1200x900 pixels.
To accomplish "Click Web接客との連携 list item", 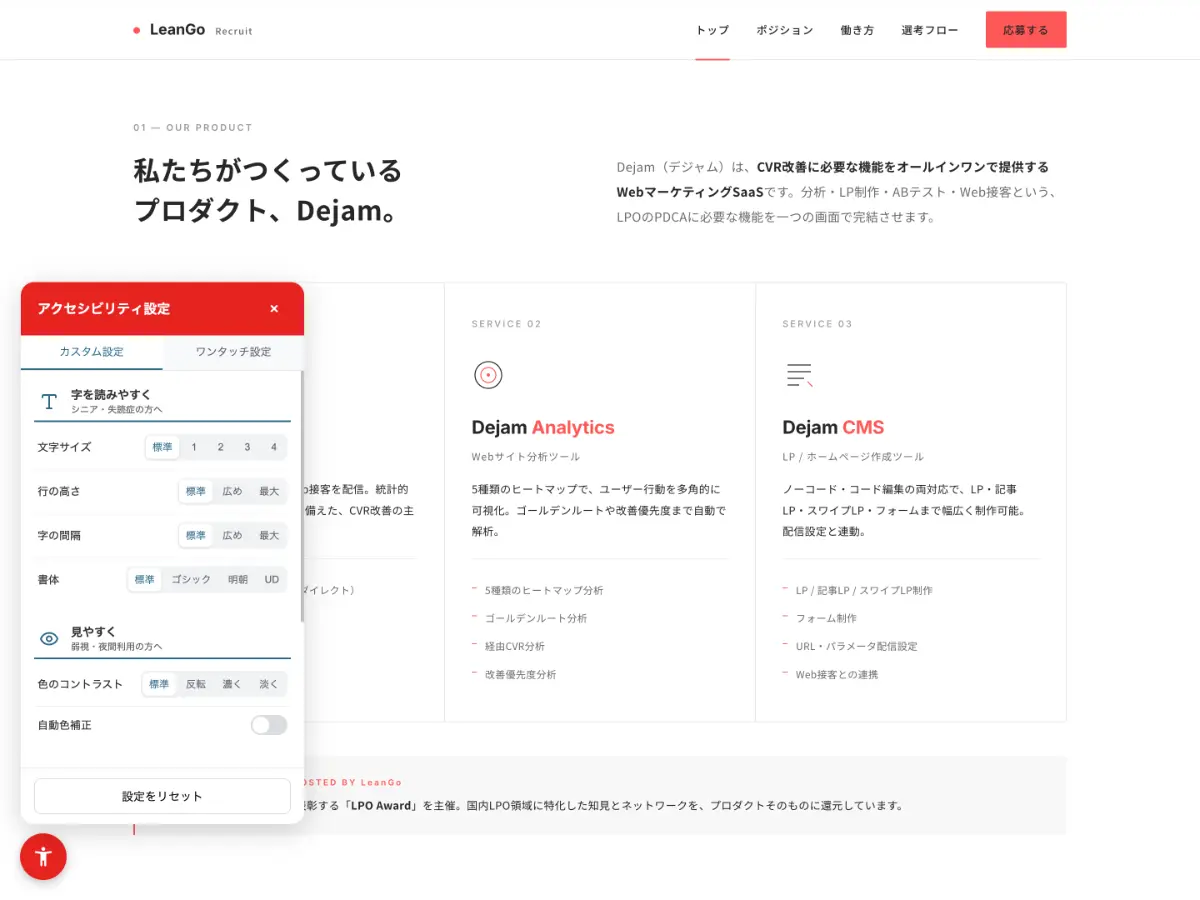I will click(x=837, y=674).
